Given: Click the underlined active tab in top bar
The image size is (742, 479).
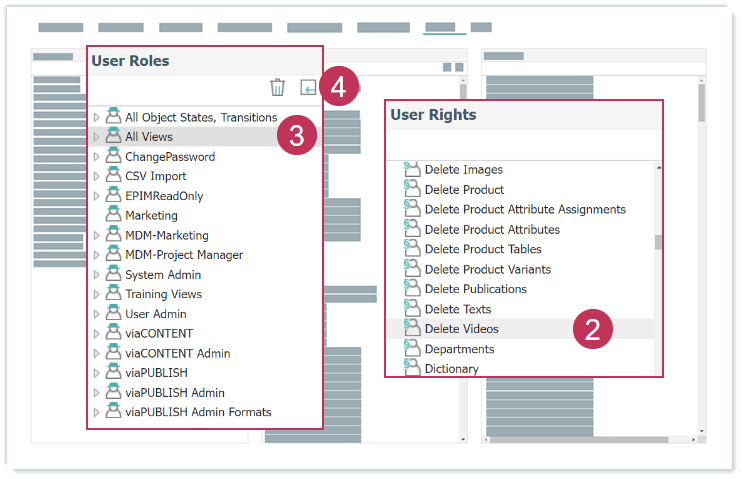Looking at the screenshot, I should 444,28.
